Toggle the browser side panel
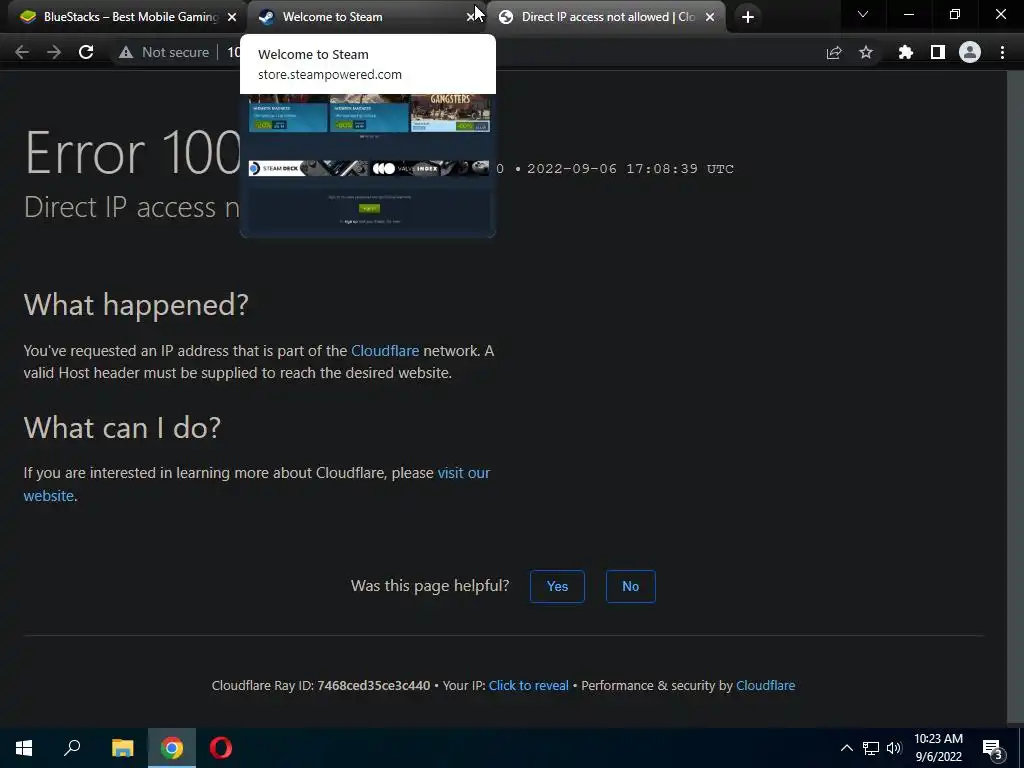The height and width of the screenshot is (768, 1024). (x=938, y=52)
